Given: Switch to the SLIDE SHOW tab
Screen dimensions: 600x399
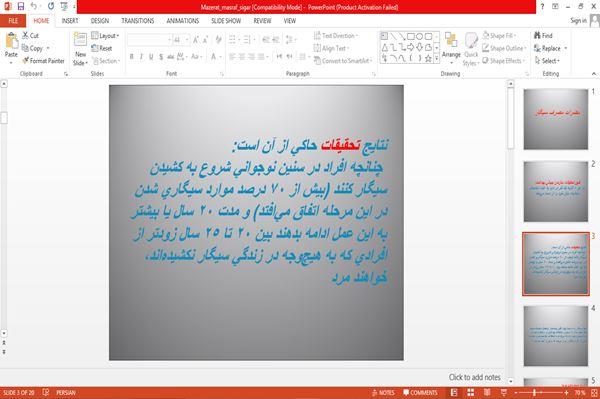Looking at the screenshot, I should [x=226, y=21].
